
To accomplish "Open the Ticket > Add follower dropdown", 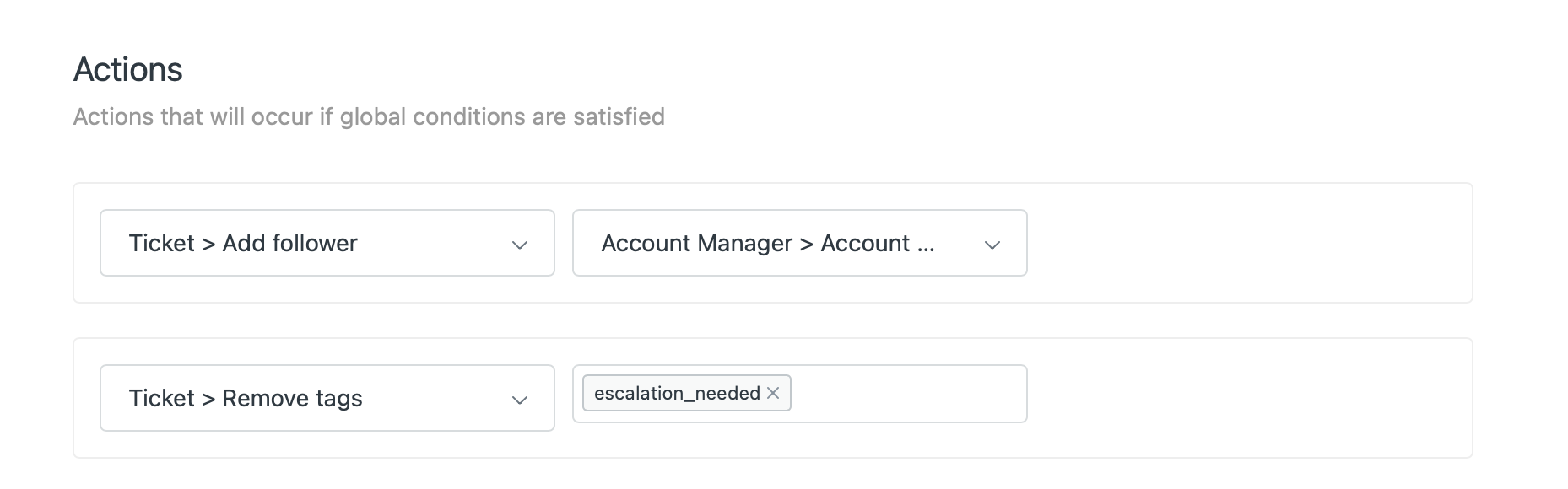I will pyautogui.click(x=327, y=243).
